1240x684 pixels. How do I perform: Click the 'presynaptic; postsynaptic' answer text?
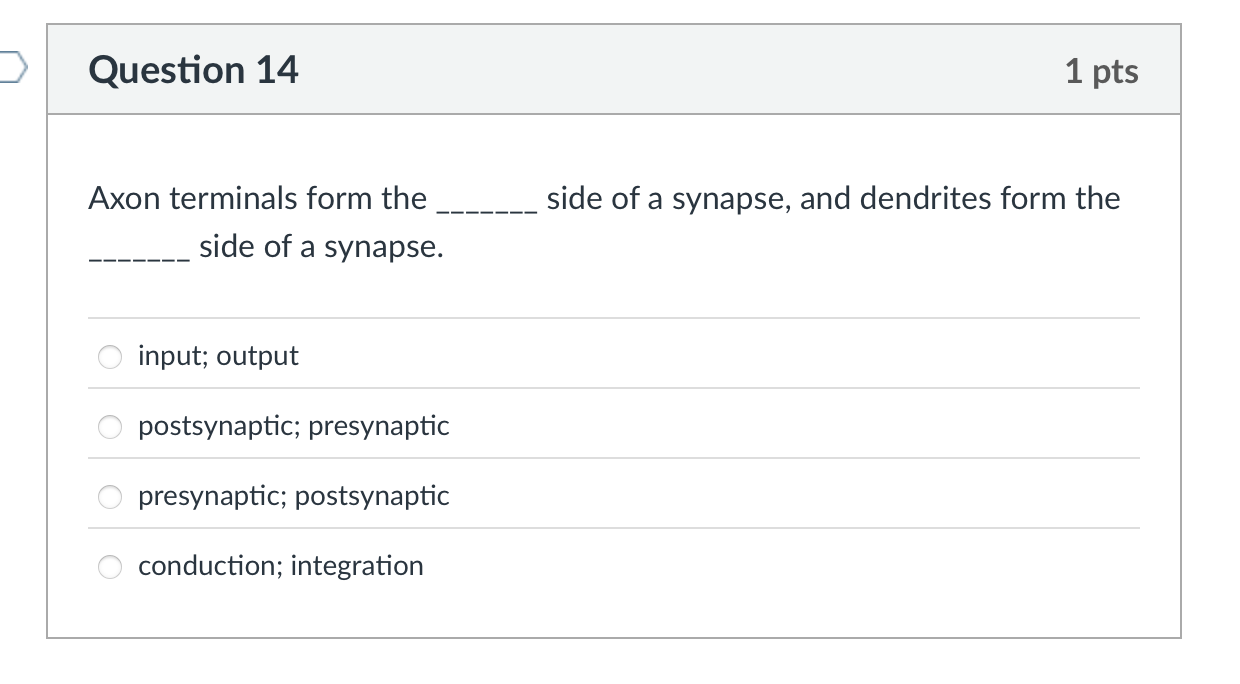293,495
